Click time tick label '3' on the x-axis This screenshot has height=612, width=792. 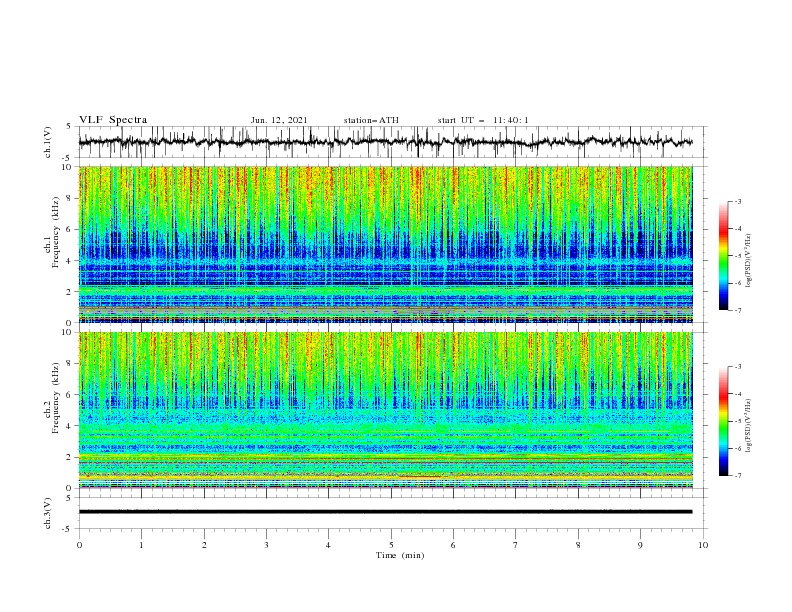266,545
